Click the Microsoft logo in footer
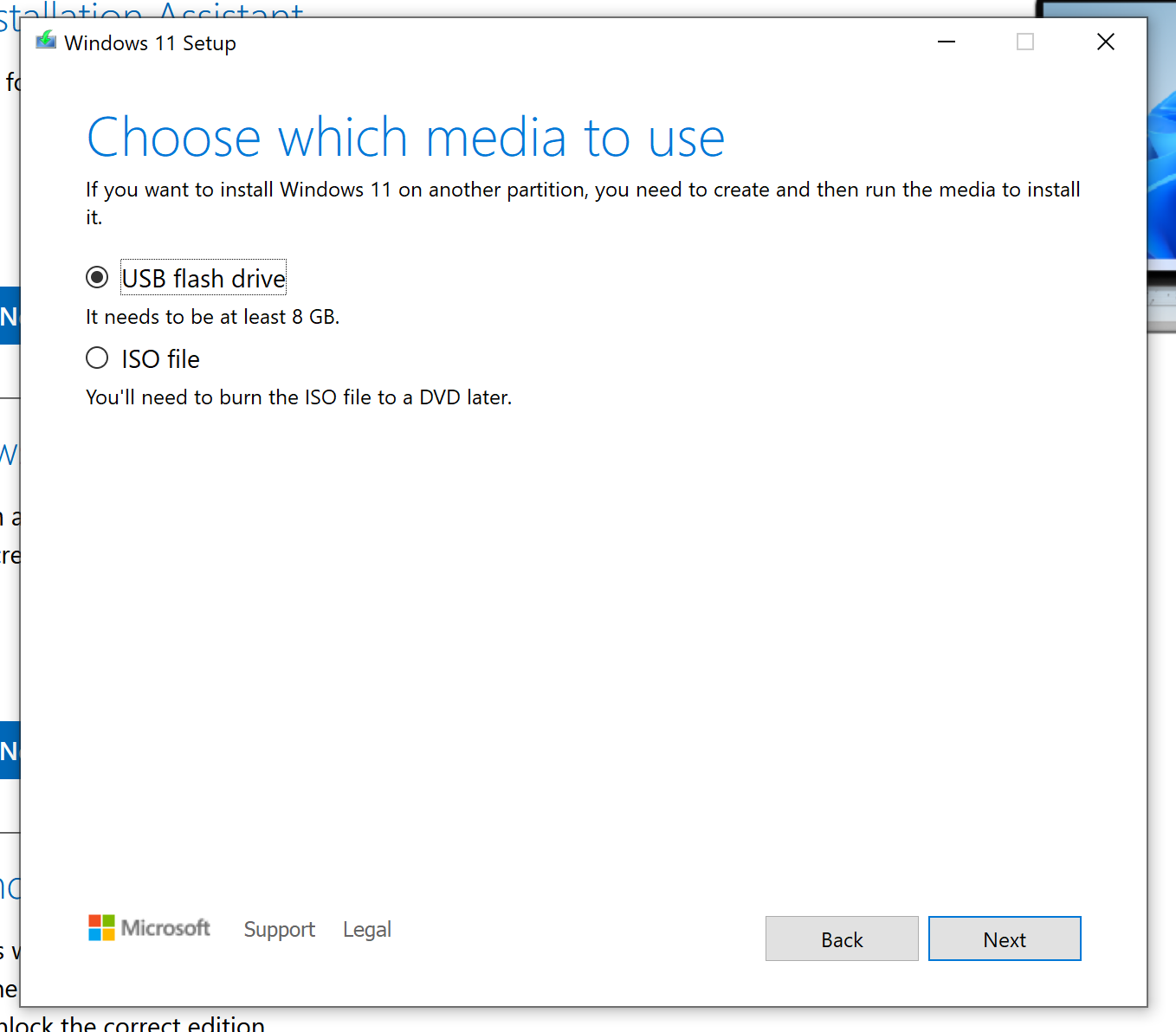The width and height of the screenshot is (1176, 1032). pos(149,928)
